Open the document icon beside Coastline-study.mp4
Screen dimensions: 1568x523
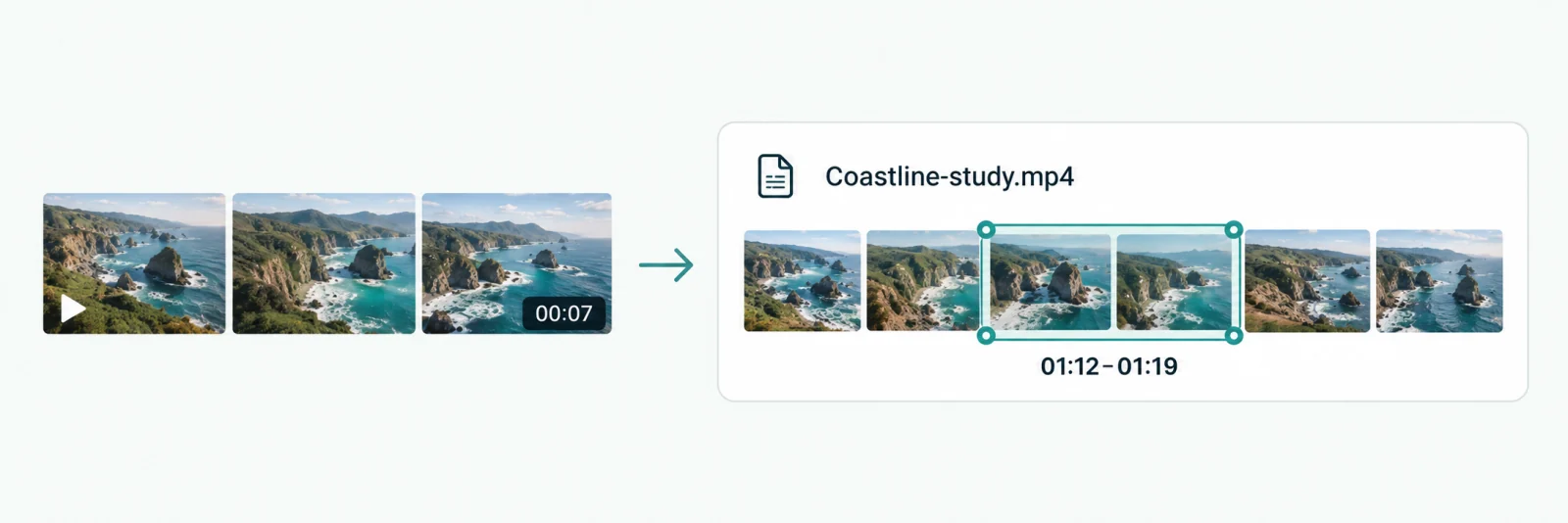(775, 176)
